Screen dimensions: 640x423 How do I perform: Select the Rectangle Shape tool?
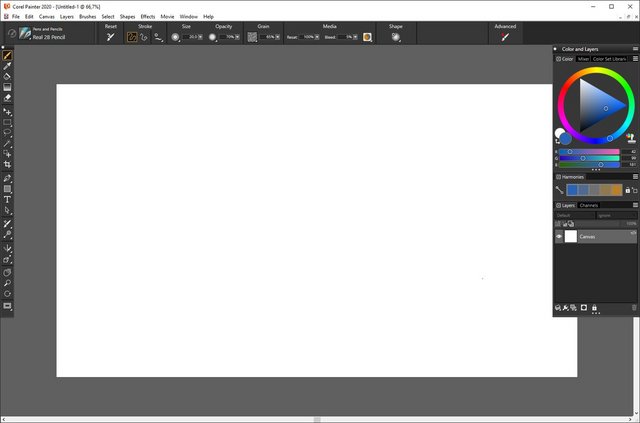pyautogui.click(x=7, y=189)
